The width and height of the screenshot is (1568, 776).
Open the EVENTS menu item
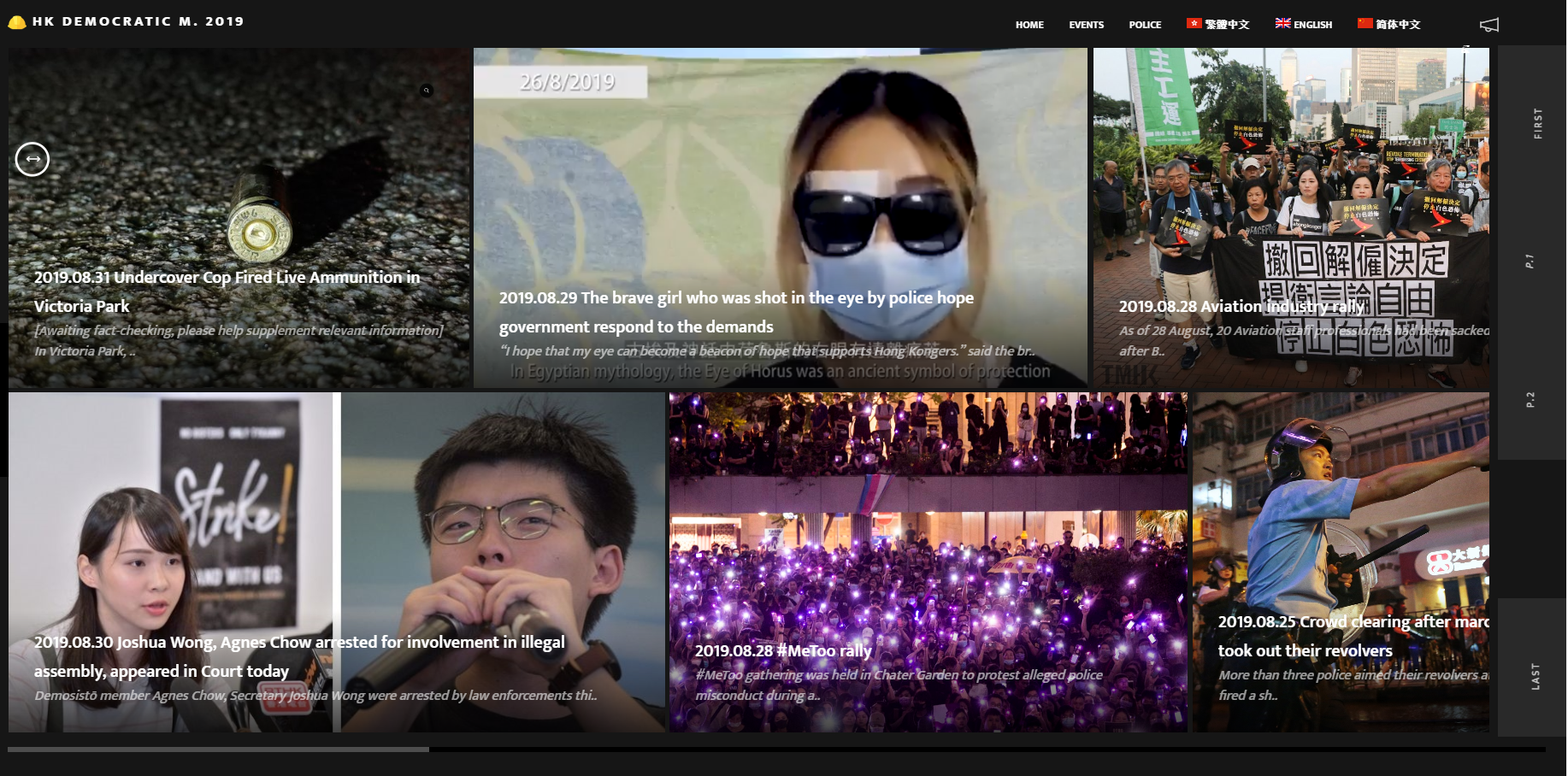1086,25
